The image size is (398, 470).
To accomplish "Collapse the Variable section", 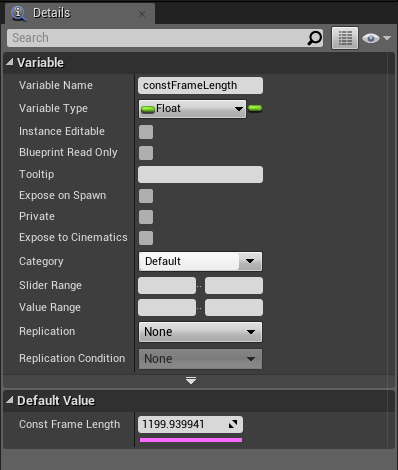I will [10, 62].
